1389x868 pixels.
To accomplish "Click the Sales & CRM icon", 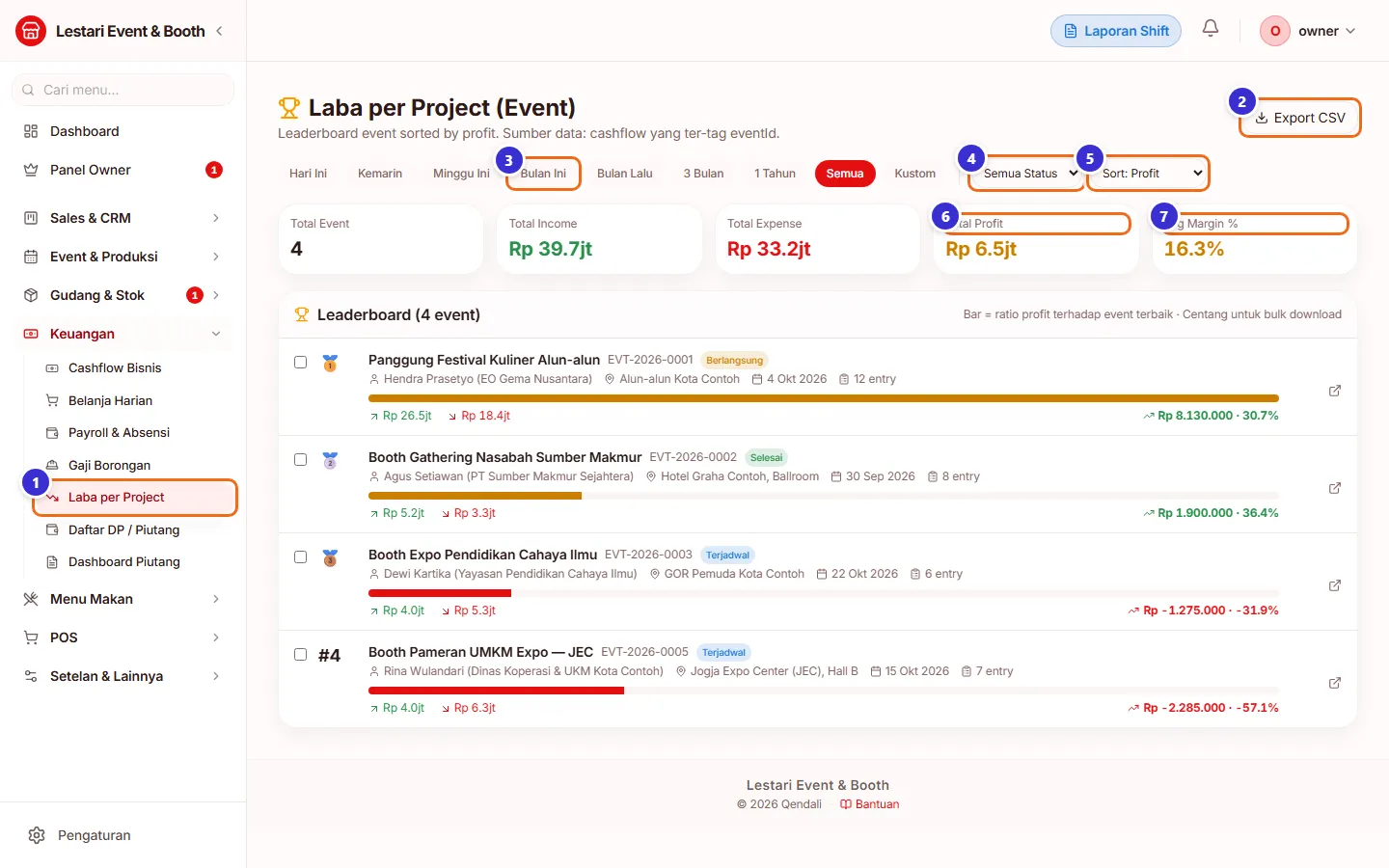I will pyautogui.click(x=31, y=218).
